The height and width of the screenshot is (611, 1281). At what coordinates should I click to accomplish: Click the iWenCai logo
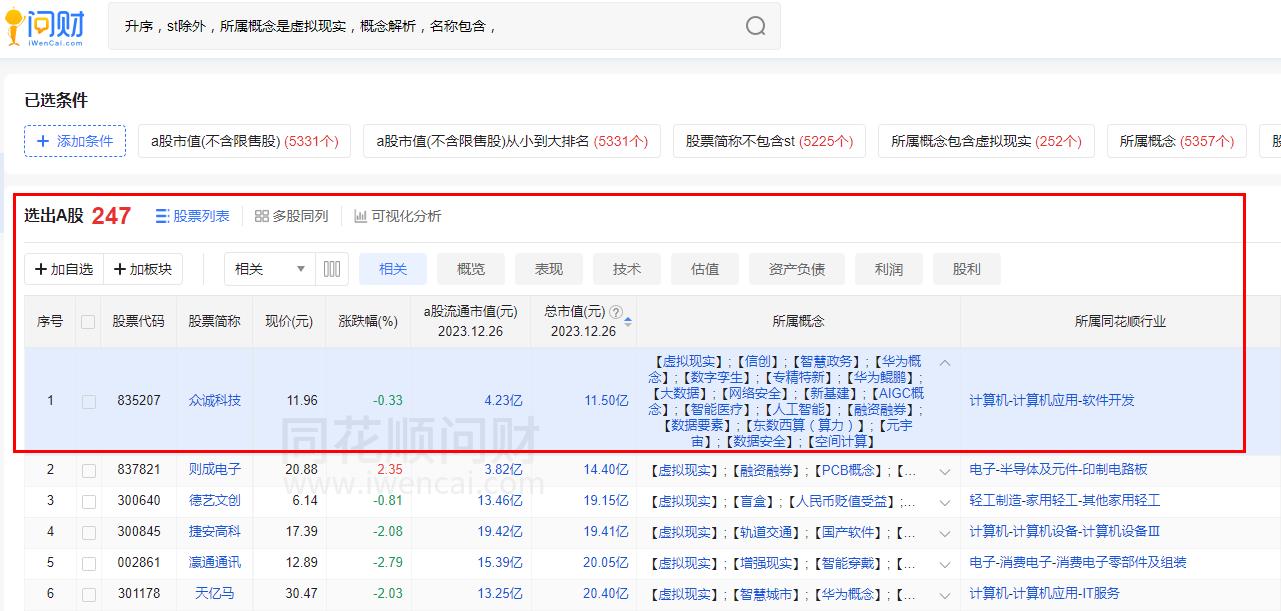pos(45,27)
